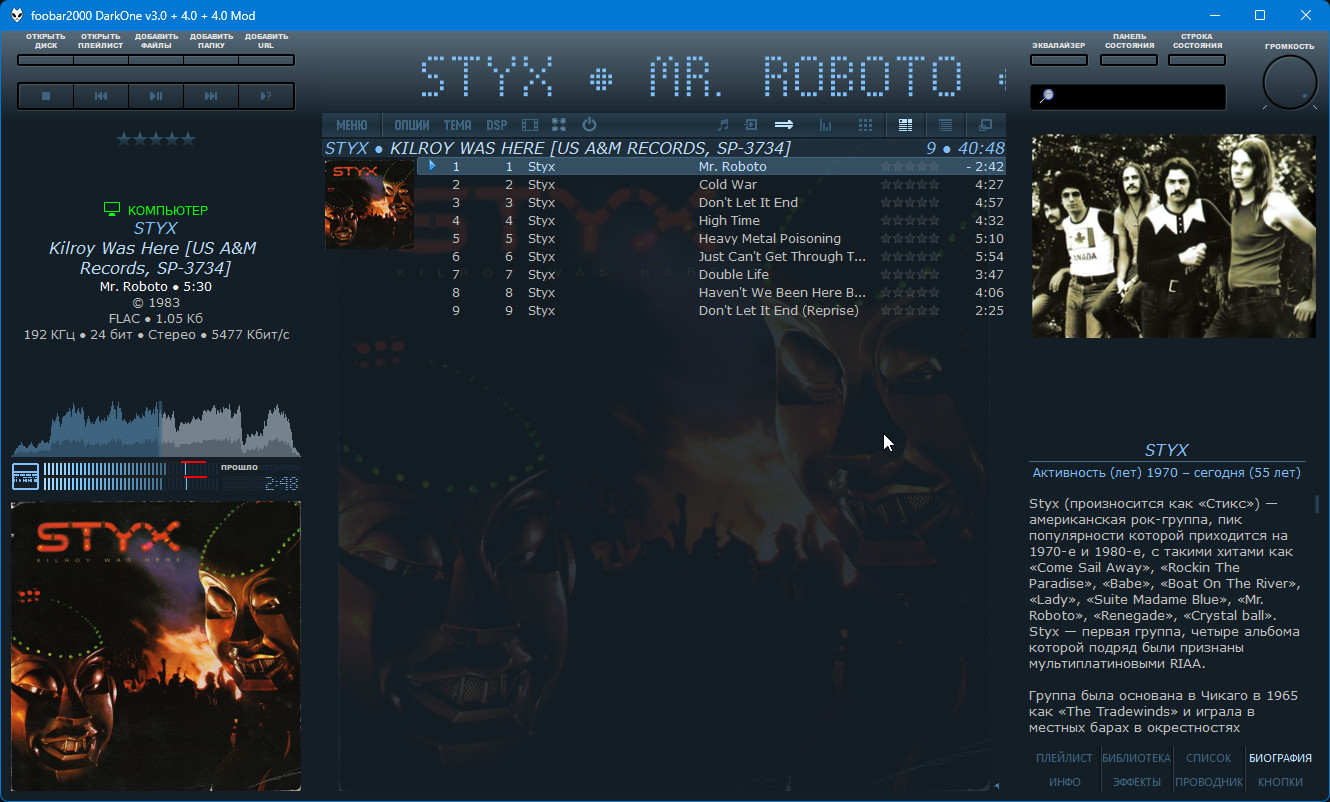Toggle the Эквалайзер button

pos(1058,60)
